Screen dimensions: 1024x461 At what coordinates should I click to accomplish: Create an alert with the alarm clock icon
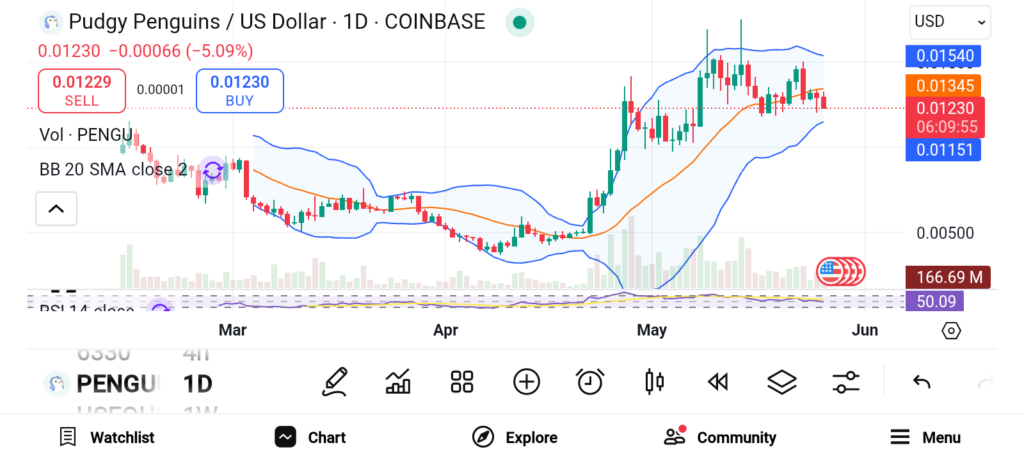coord(590,382)
